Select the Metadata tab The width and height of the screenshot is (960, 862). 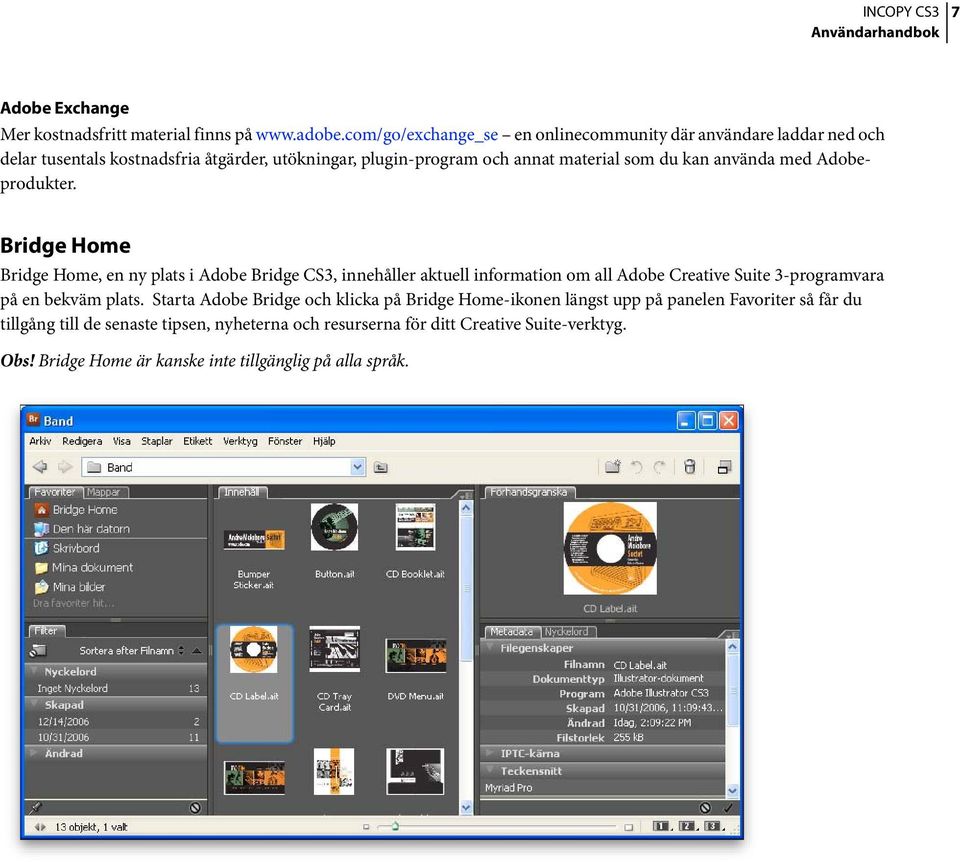coord(511,631)
